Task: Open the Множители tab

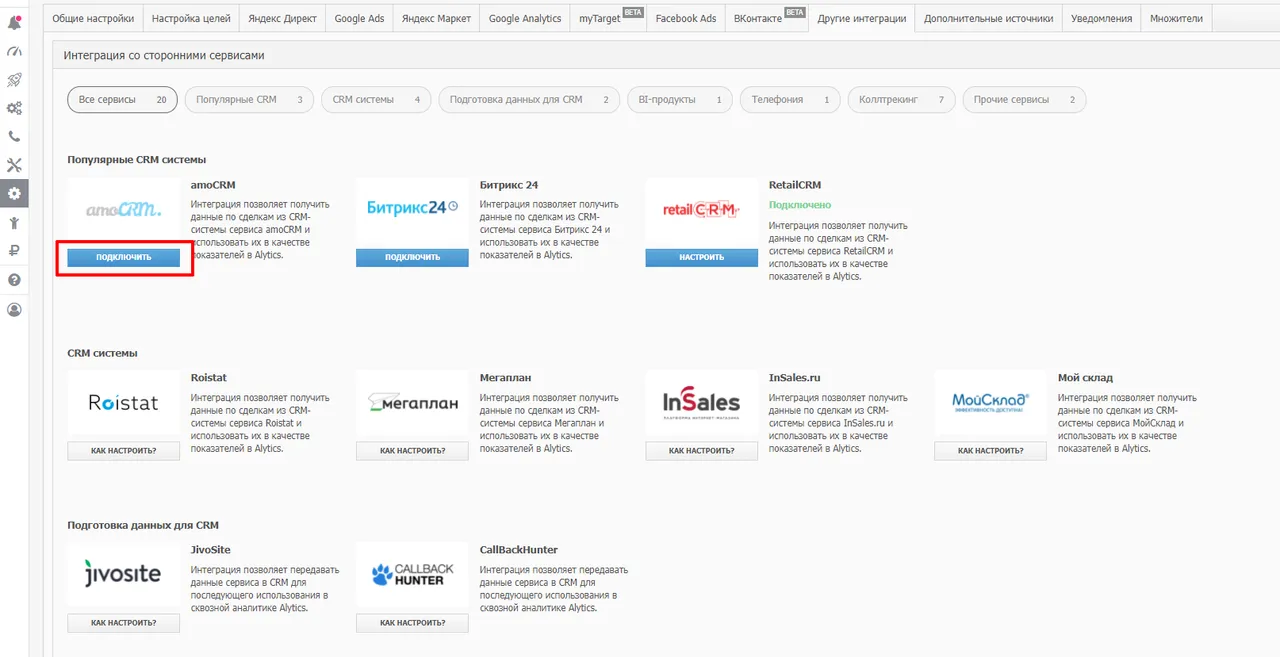Action: pyautogui.click(x=1177, y=18)
